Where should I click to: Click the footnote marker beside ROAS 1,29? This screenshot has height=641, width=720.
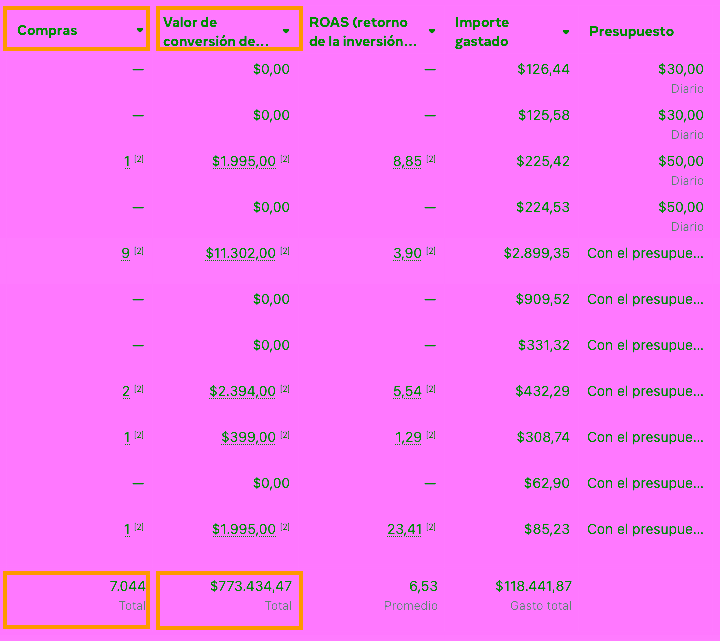pos(431,435)
